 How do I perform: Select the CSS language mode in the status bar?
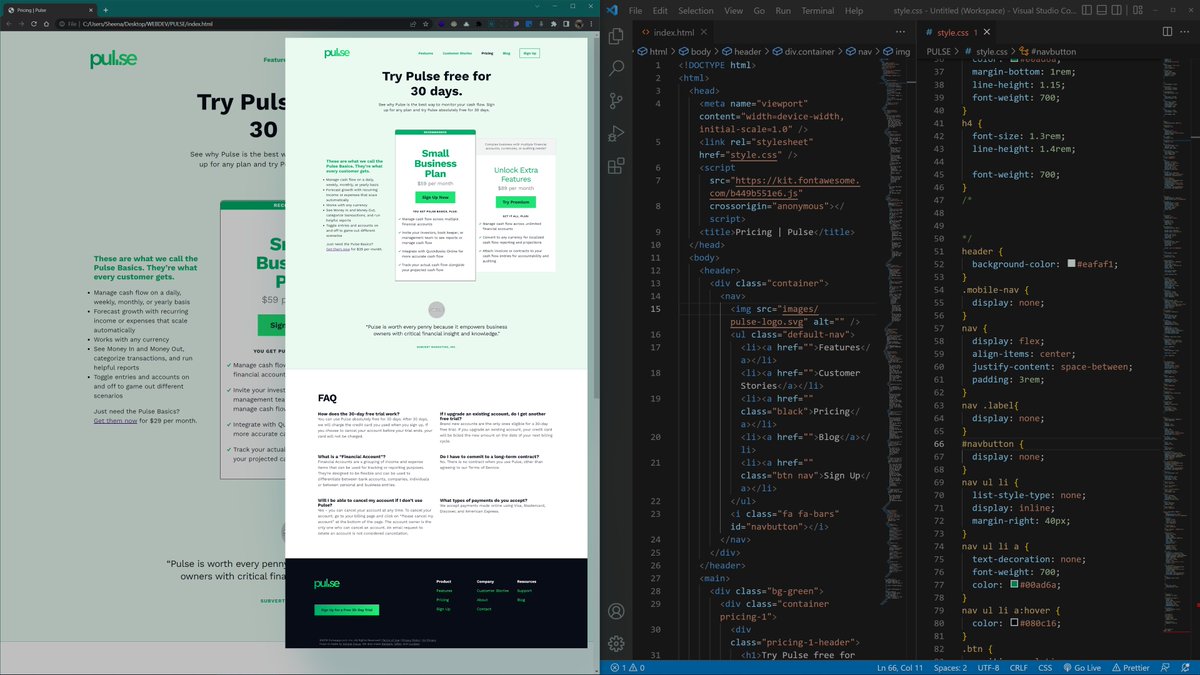(1046, 667)
